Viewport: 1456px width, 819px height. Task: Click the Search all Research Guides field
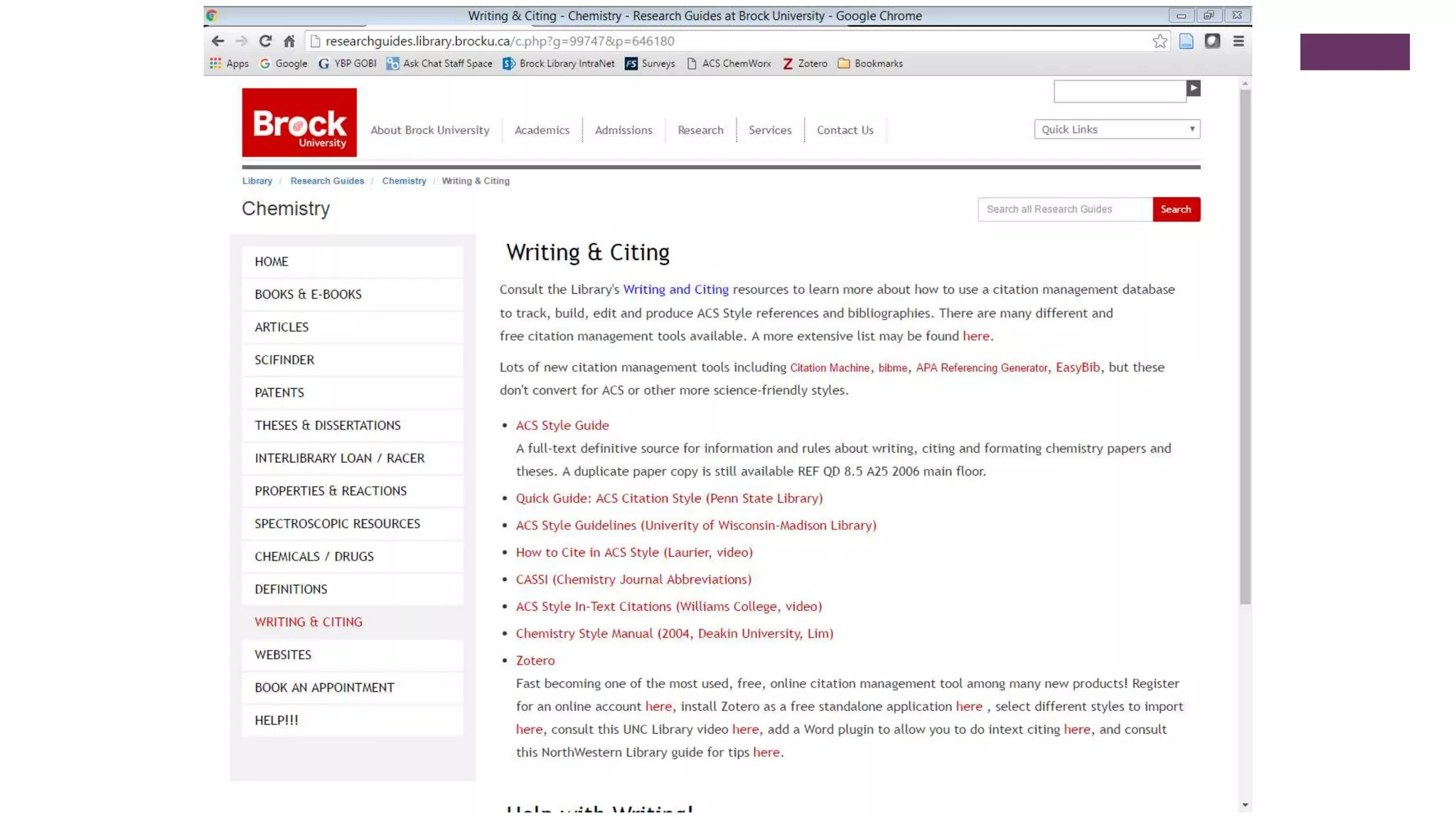pyautogui.click(x=1064, y=209)
